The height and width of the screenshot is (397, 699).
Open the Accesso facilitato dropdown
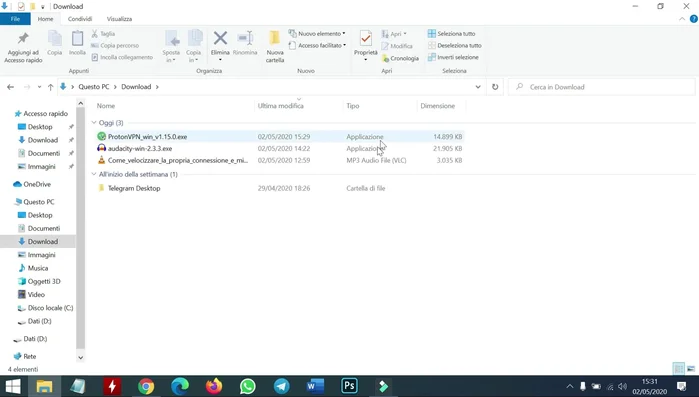[317, 45]
